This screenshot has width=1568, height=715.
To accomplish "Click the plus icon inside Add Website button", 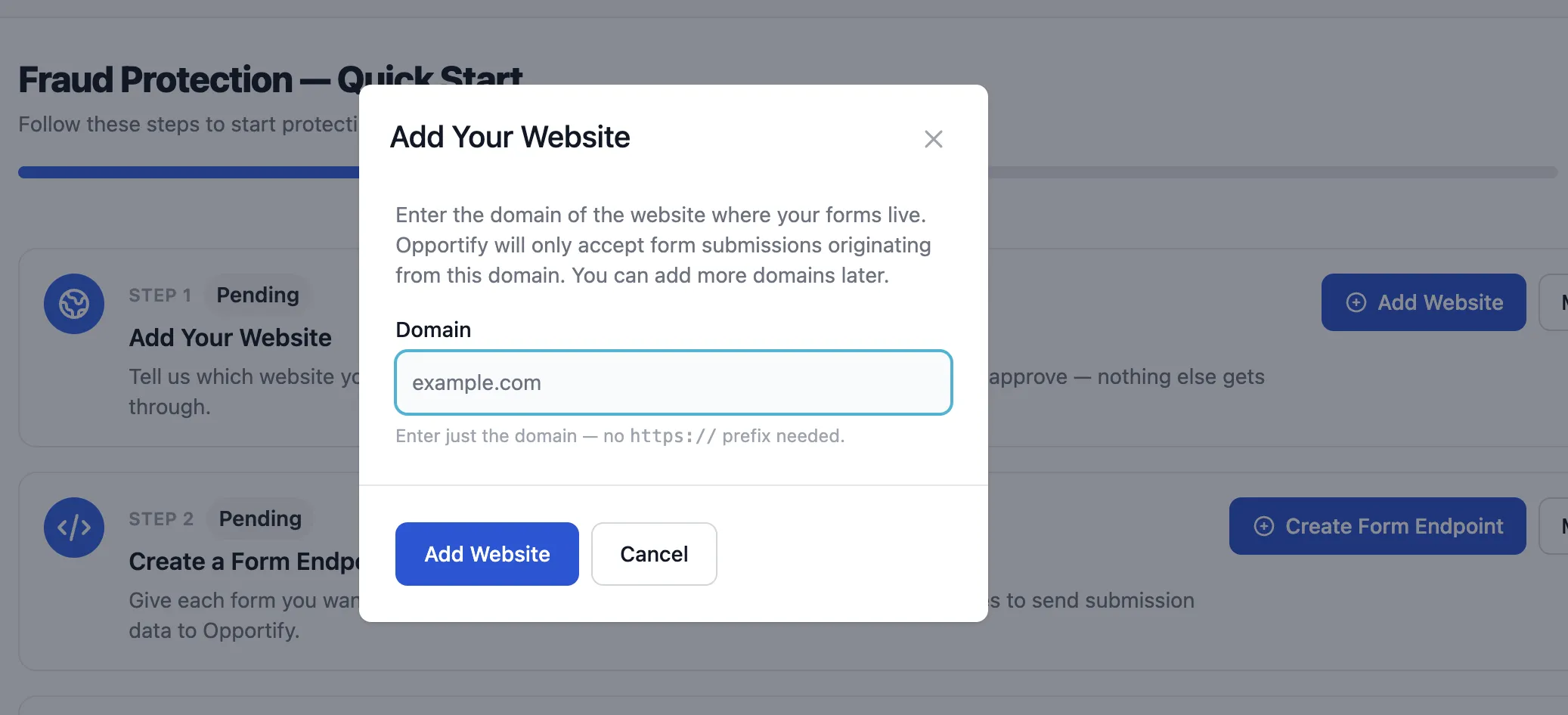I will (1356, 302).
